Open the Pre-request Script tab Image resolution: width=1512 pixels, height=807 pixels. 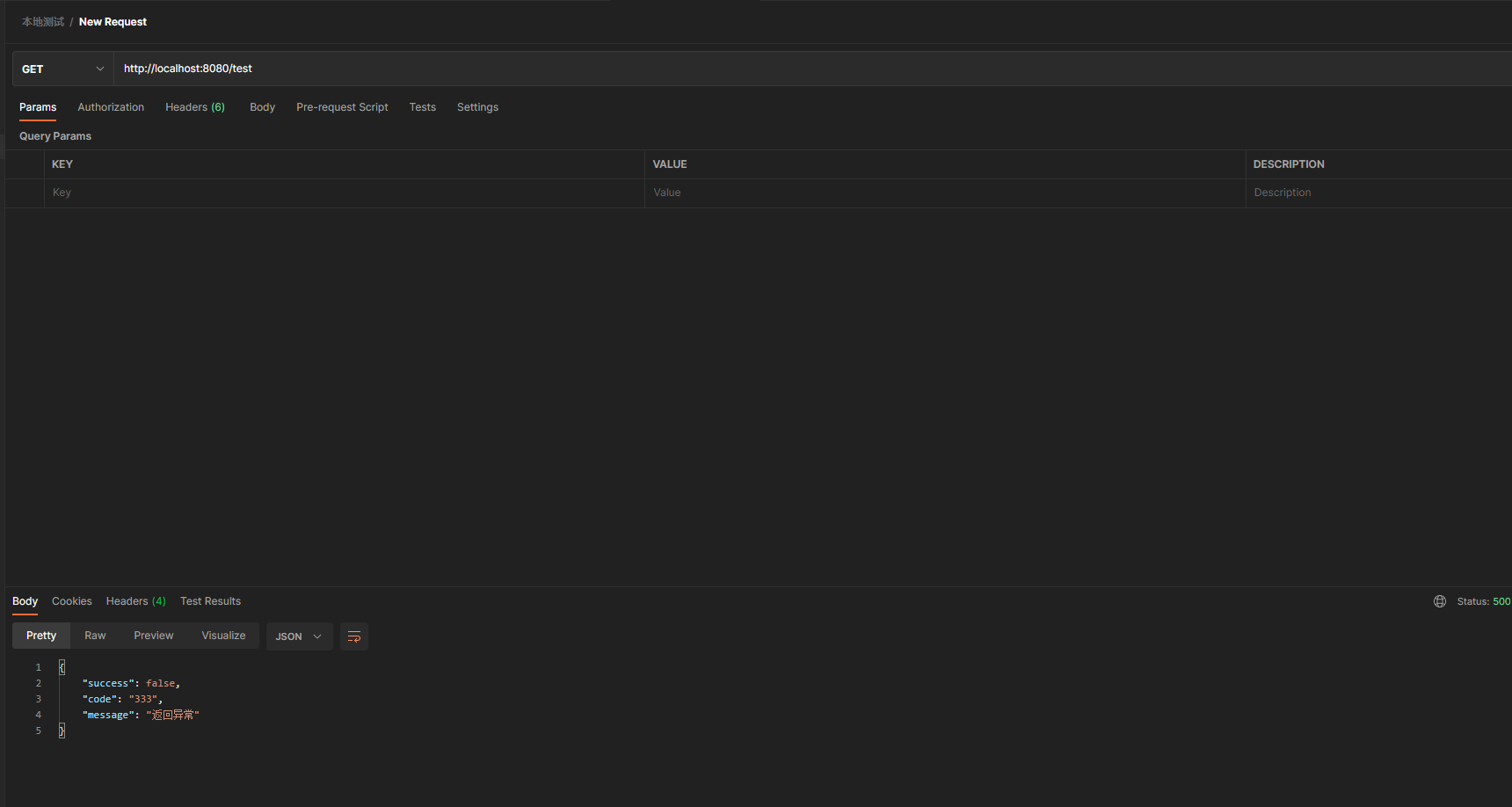coord(342,107)
